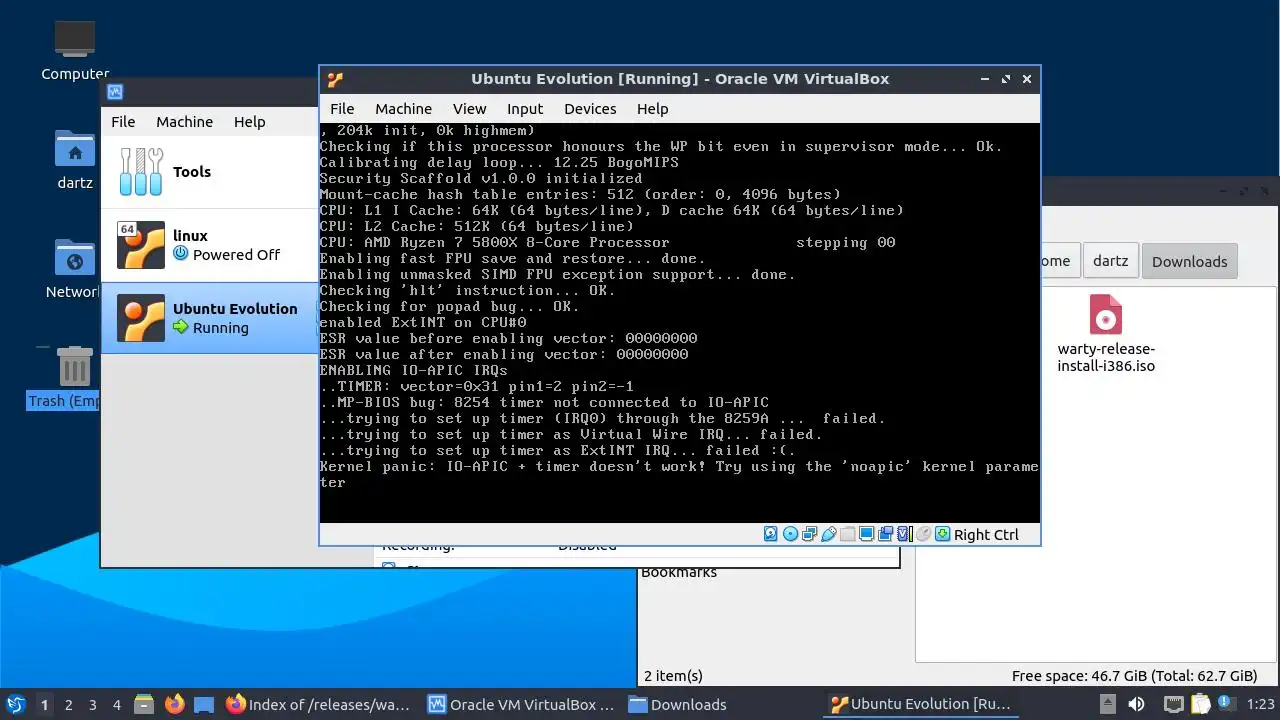The height and width of the screenshot is (720, 1280).
Task: Click the USB devices status icon
Action: pyautogui.click(x=828, y=534)
